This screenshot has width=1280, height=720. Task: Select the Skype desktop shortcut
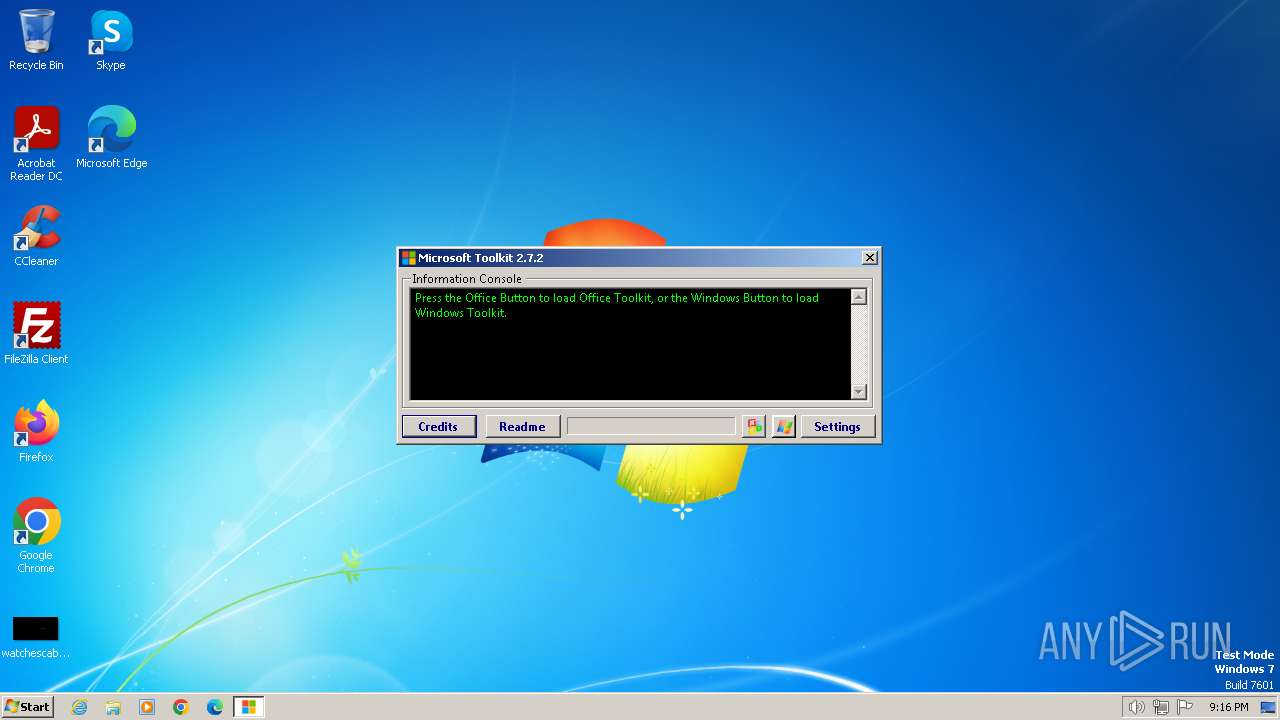[x=111, y=40]
